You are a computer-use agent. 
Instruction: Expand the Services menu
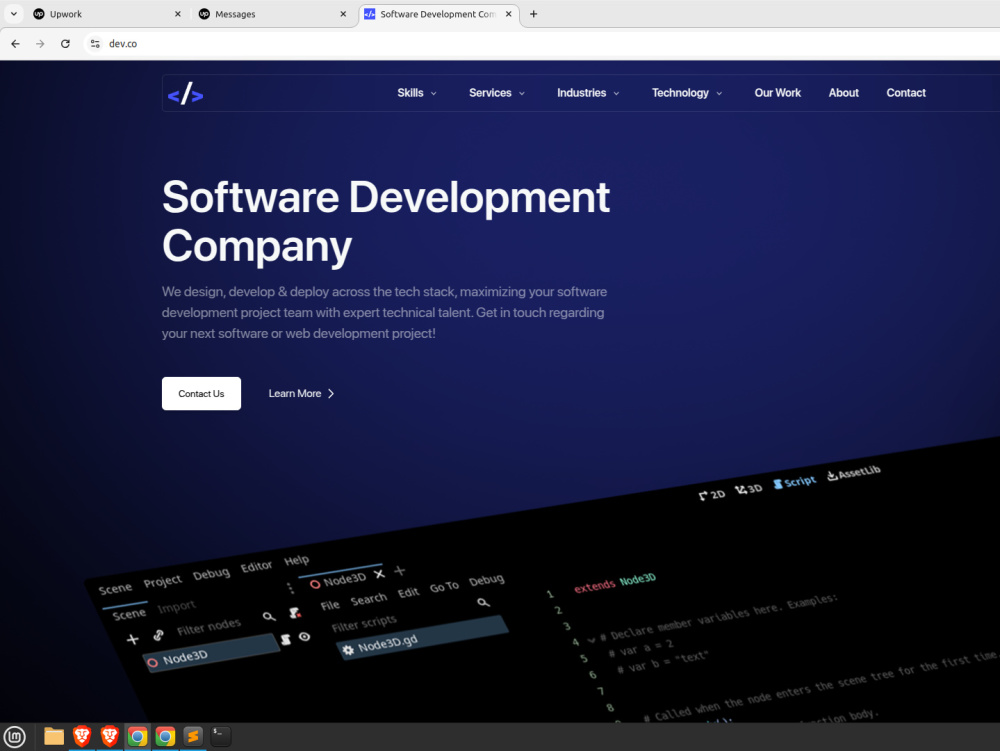tap(497, 93)
